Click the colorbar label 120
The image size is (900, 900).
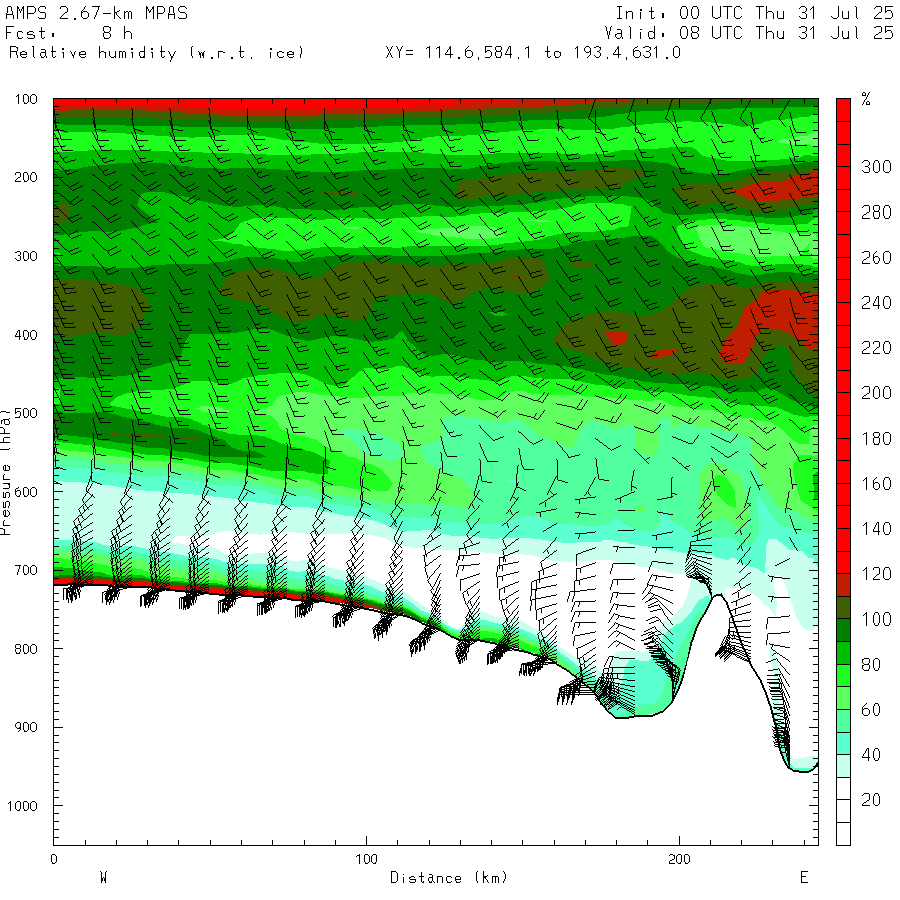click(876, 574)
